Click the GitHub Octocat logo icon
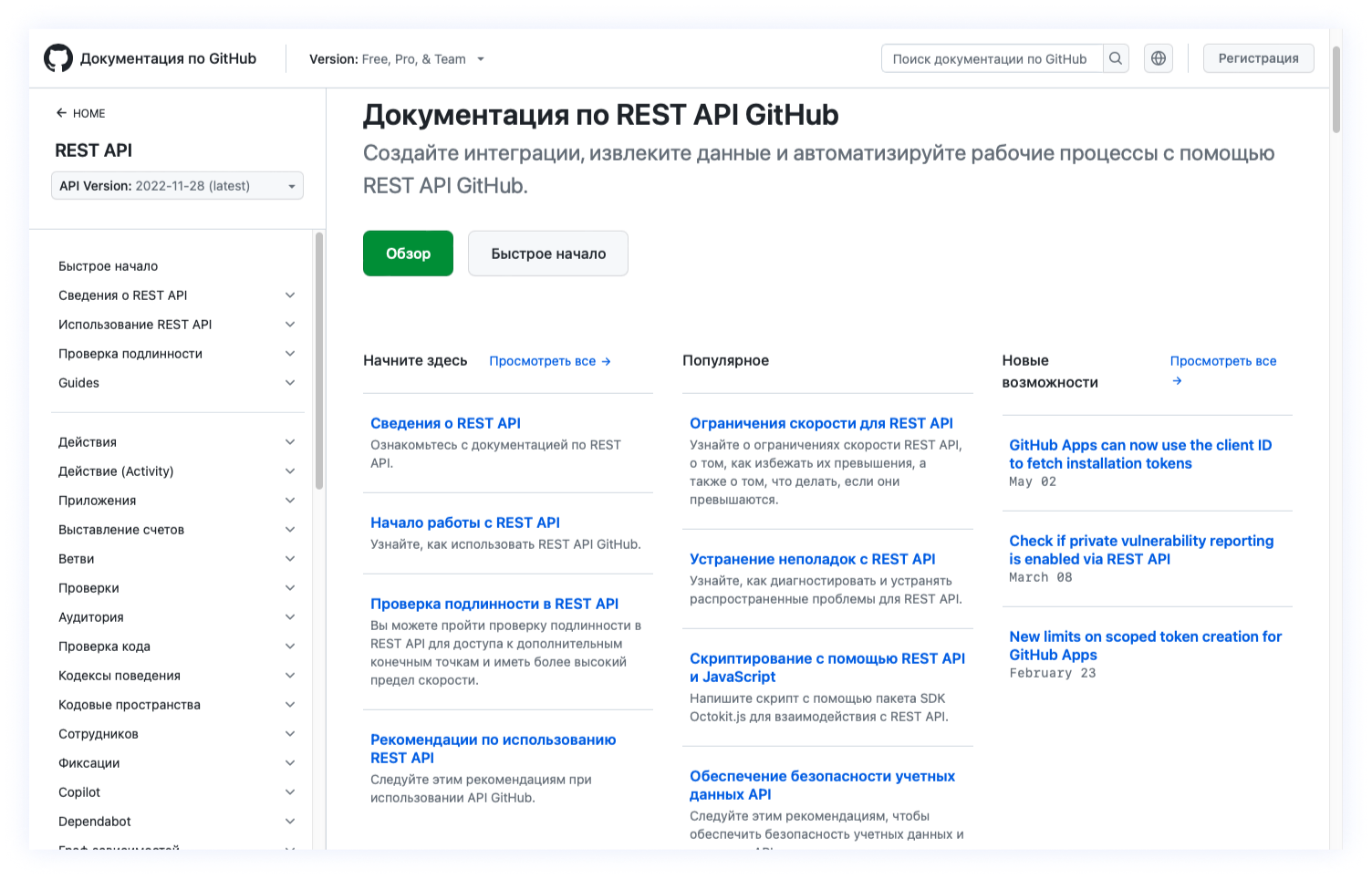The height and width of the screenshot is (879, 1372). click(58, 58)
